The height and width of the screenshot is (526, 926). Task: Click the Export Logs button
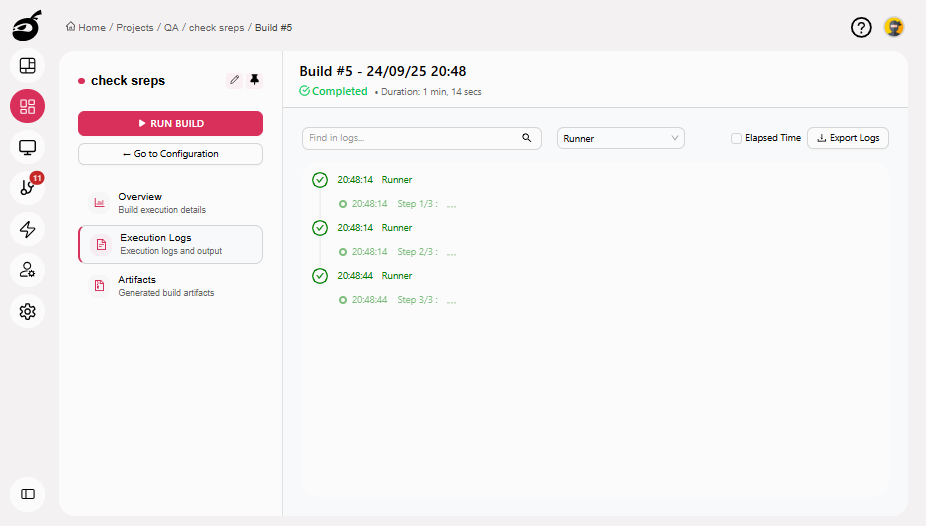tap(847, 138)
